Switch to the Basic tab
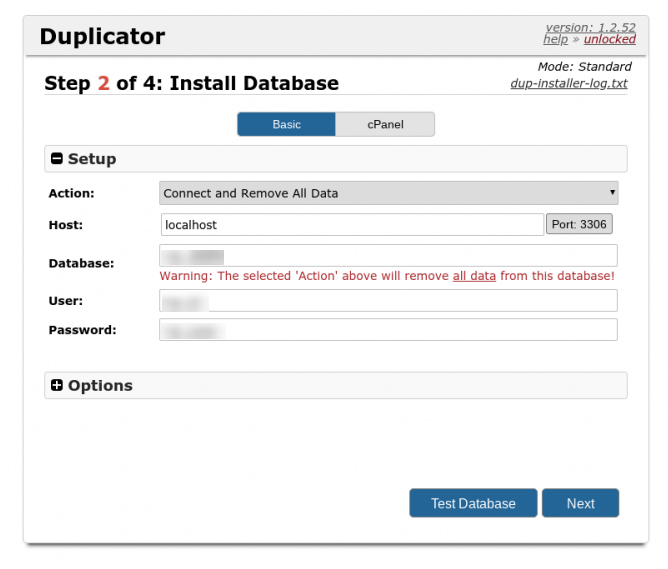This screenshot has width=668, height=569. [x=286, y=124]
